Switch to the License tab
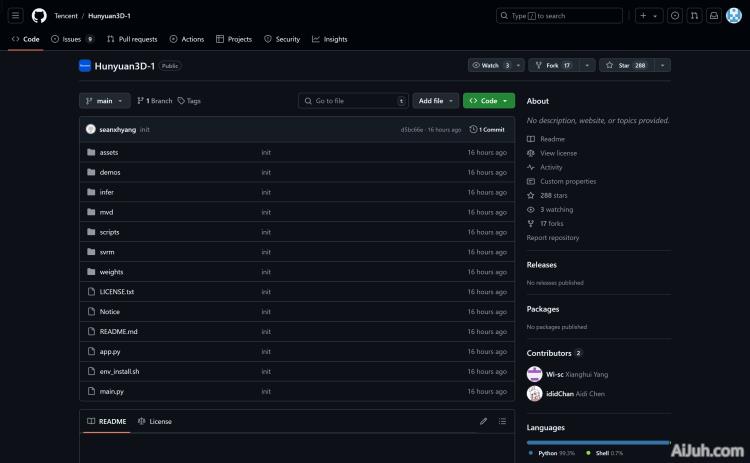This screenshot has height=463, width=750. click(x=155, y=421)
